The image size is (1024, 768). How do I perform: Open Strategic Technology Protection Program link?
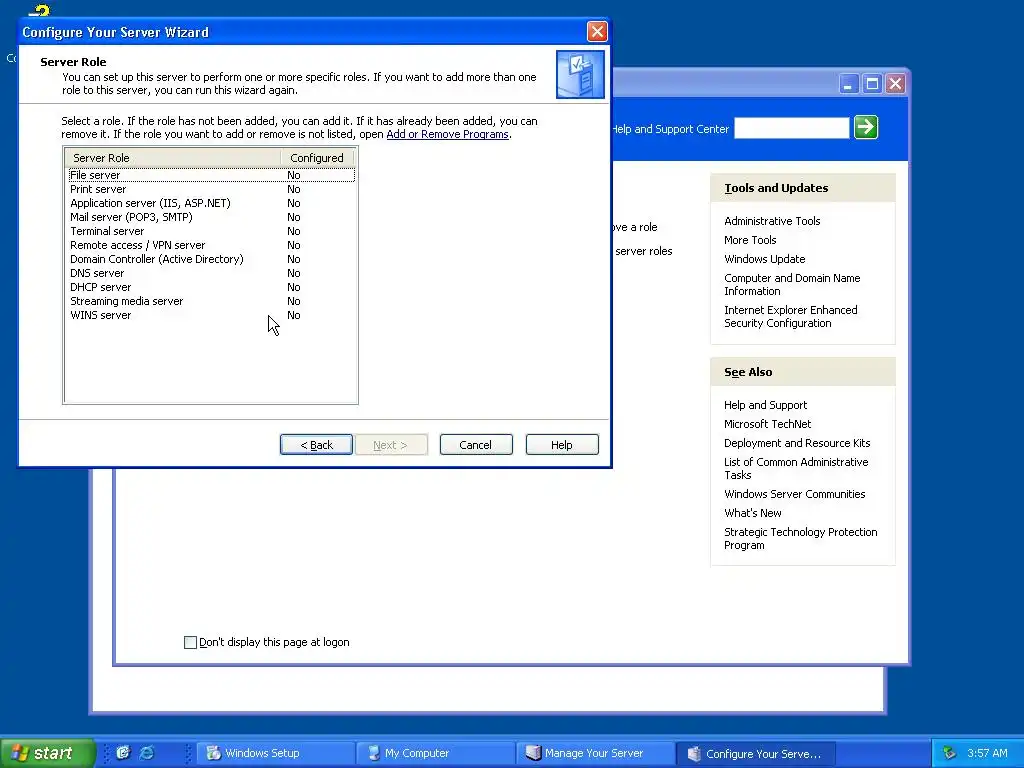tap(801, 539)
